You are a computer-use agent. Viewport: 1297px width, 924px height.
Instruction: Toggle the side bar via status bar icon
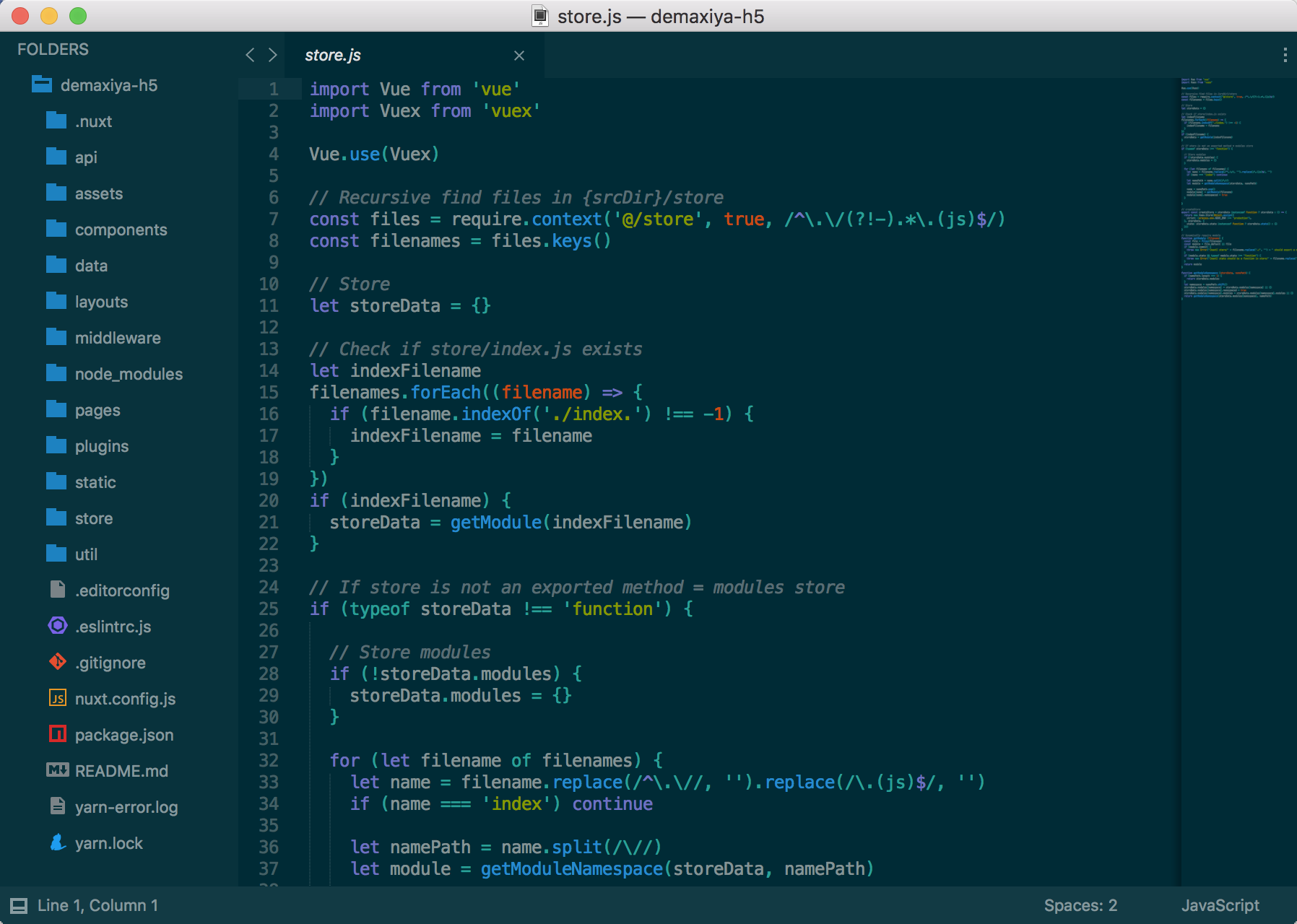click(19, 905)
